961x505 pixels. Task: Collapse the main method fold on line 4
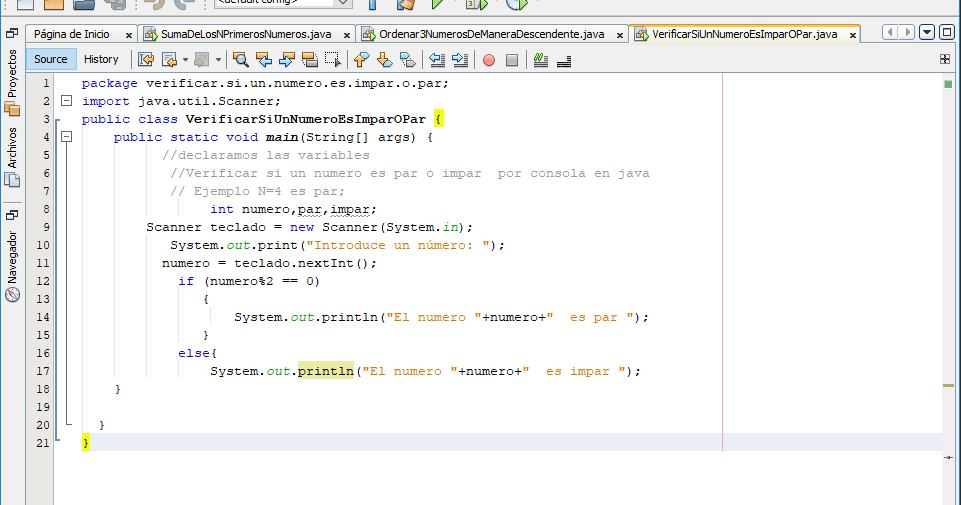(67, 137)
